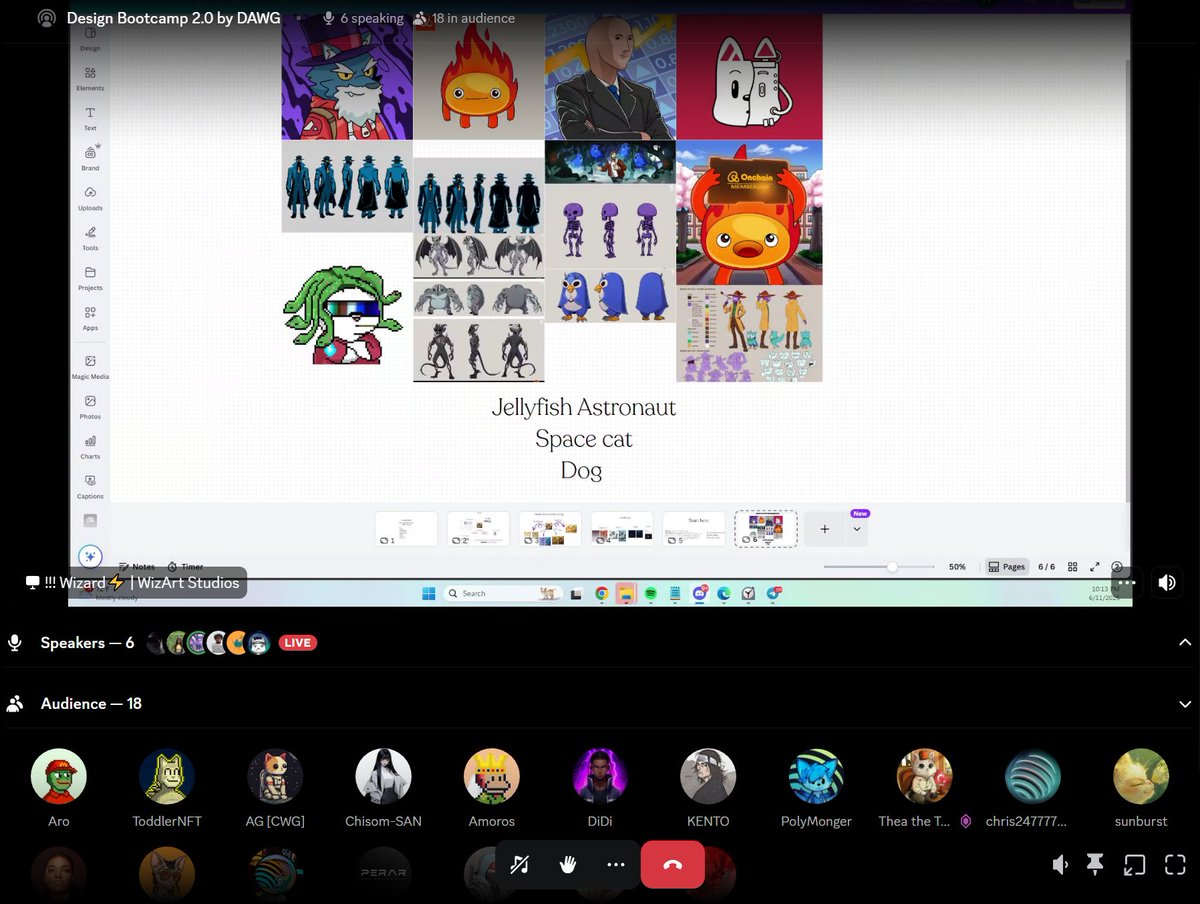The width and height of the screenshot is (1200, 904).
Task: Click the Canva magic assistant sparkle button
Action: coord(90,557)
